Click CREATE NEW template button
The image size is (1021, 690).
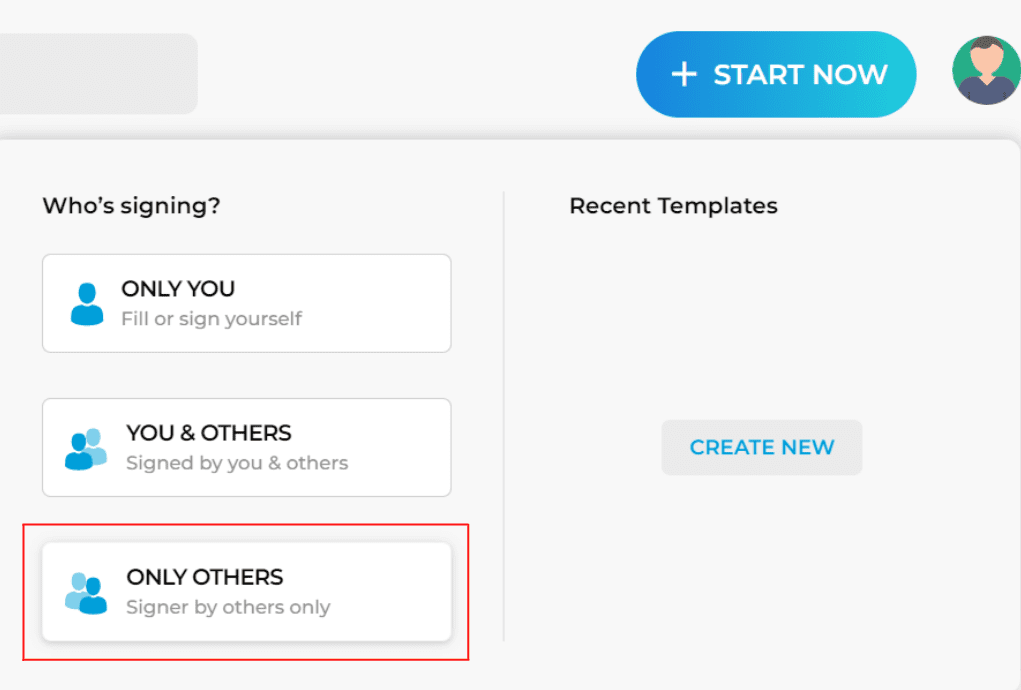click(762, 447)
